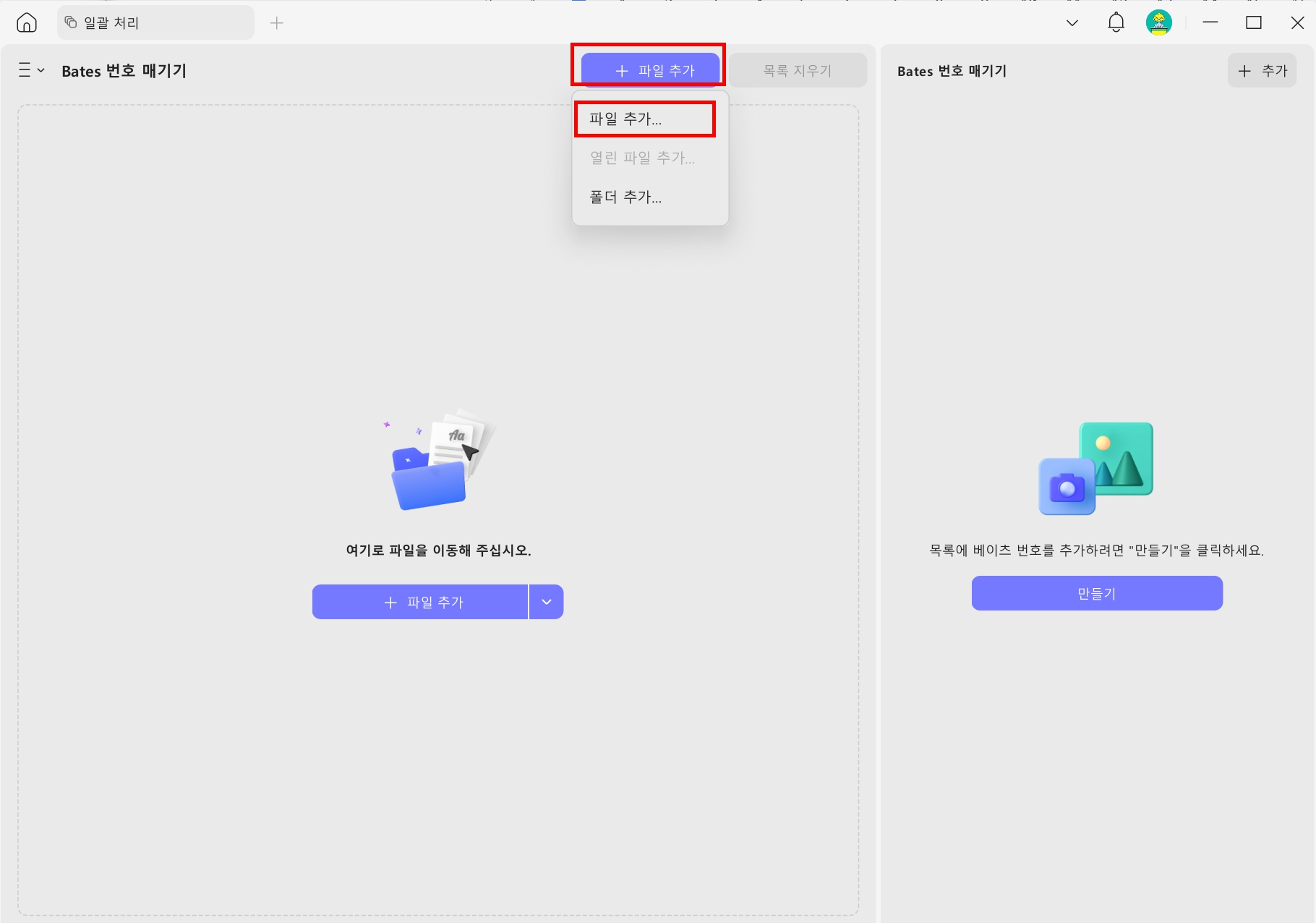Screen dimensions: 1316x923
Task: Open the notifications bell
Action: point(1116,23)
